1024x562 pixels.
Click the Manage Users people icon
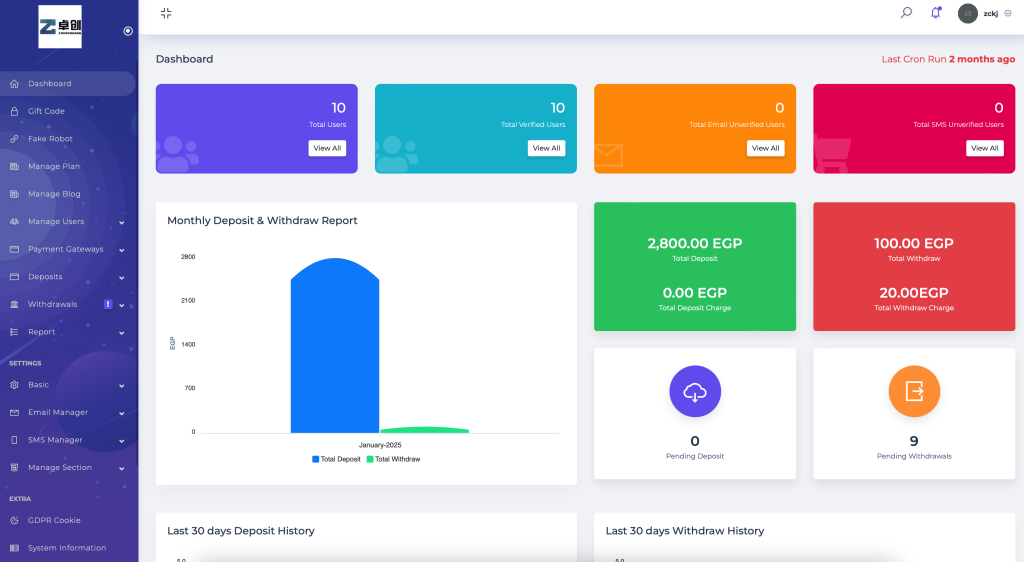point(14,221)
